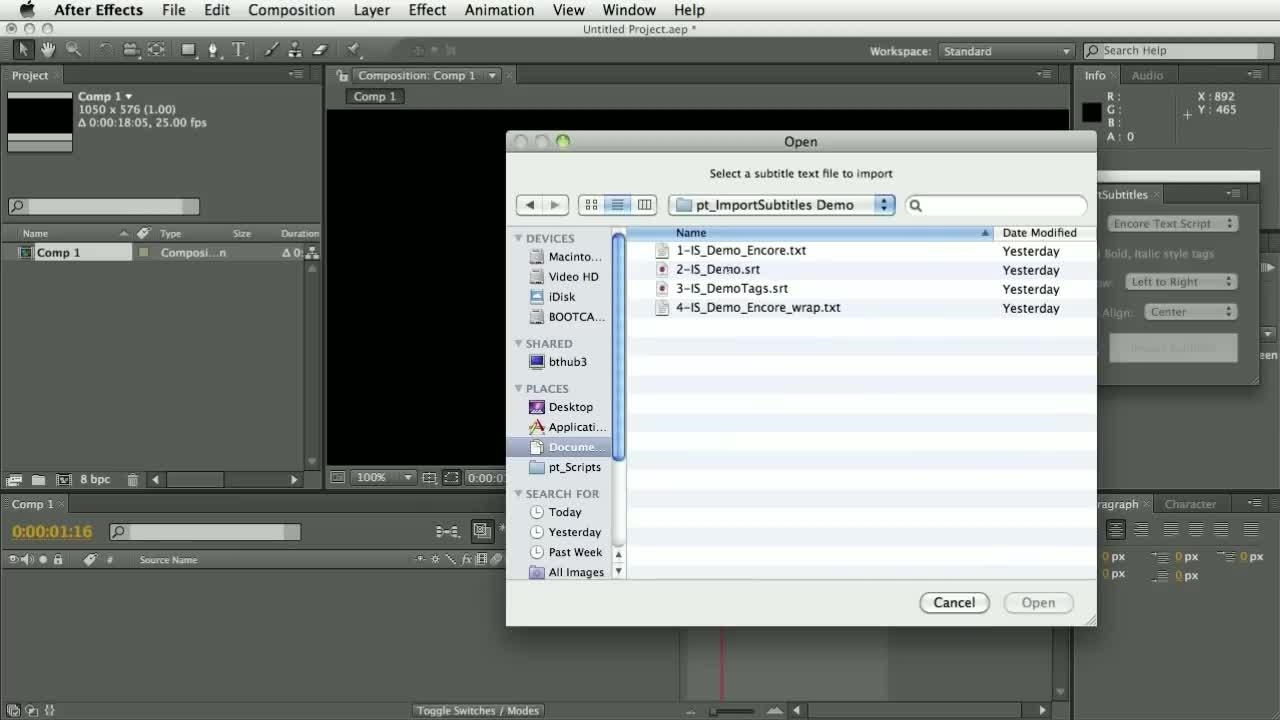Viewport: 1280px width, 720px height.
Task: Open the Workspace Standard dropdown
Action: coord(1004,51)
